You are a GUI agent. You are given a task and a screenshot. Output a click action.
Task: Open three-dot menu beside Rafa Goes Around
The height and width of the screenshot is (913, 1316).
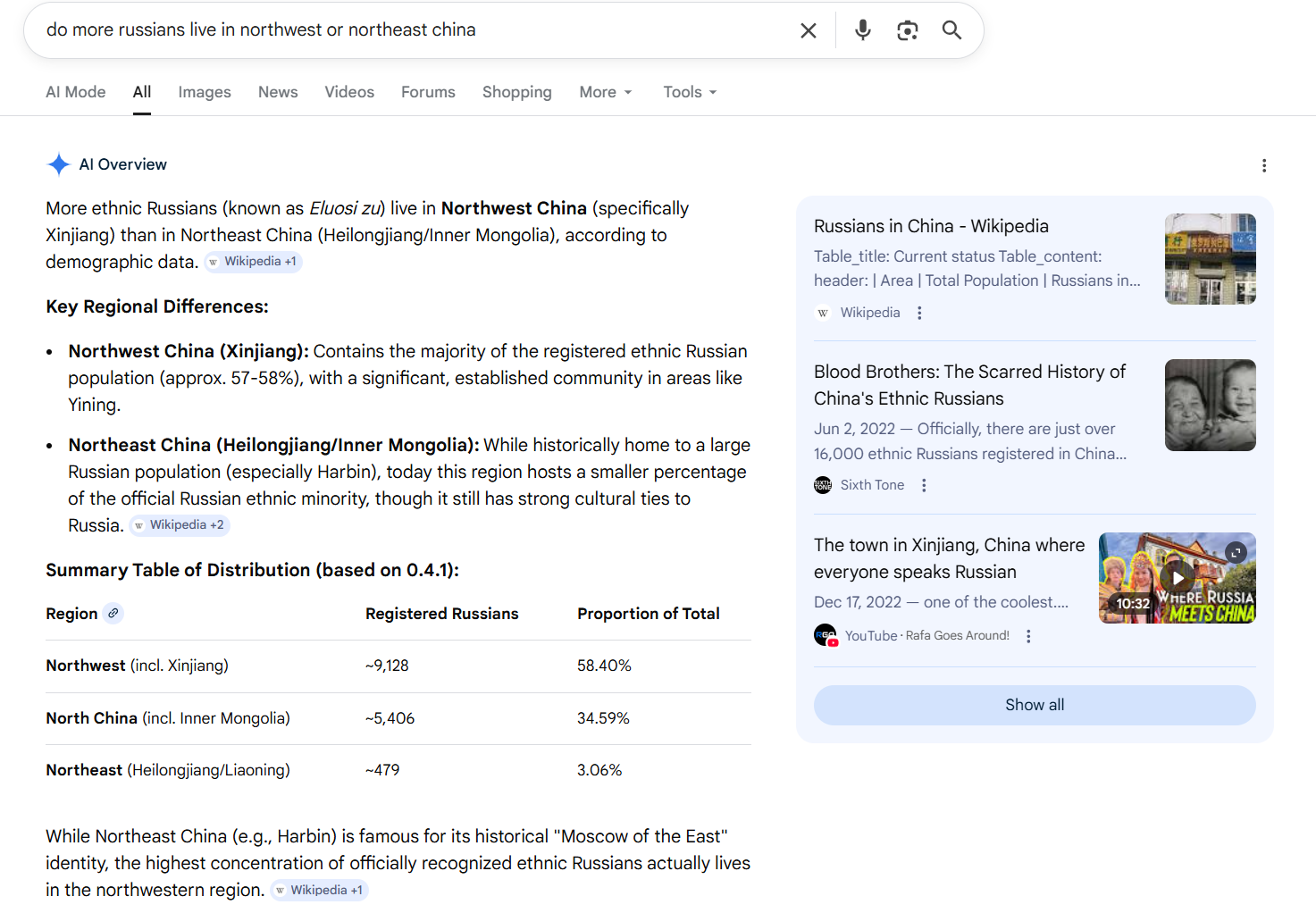pyautogui.click(x=1028, y=636)
